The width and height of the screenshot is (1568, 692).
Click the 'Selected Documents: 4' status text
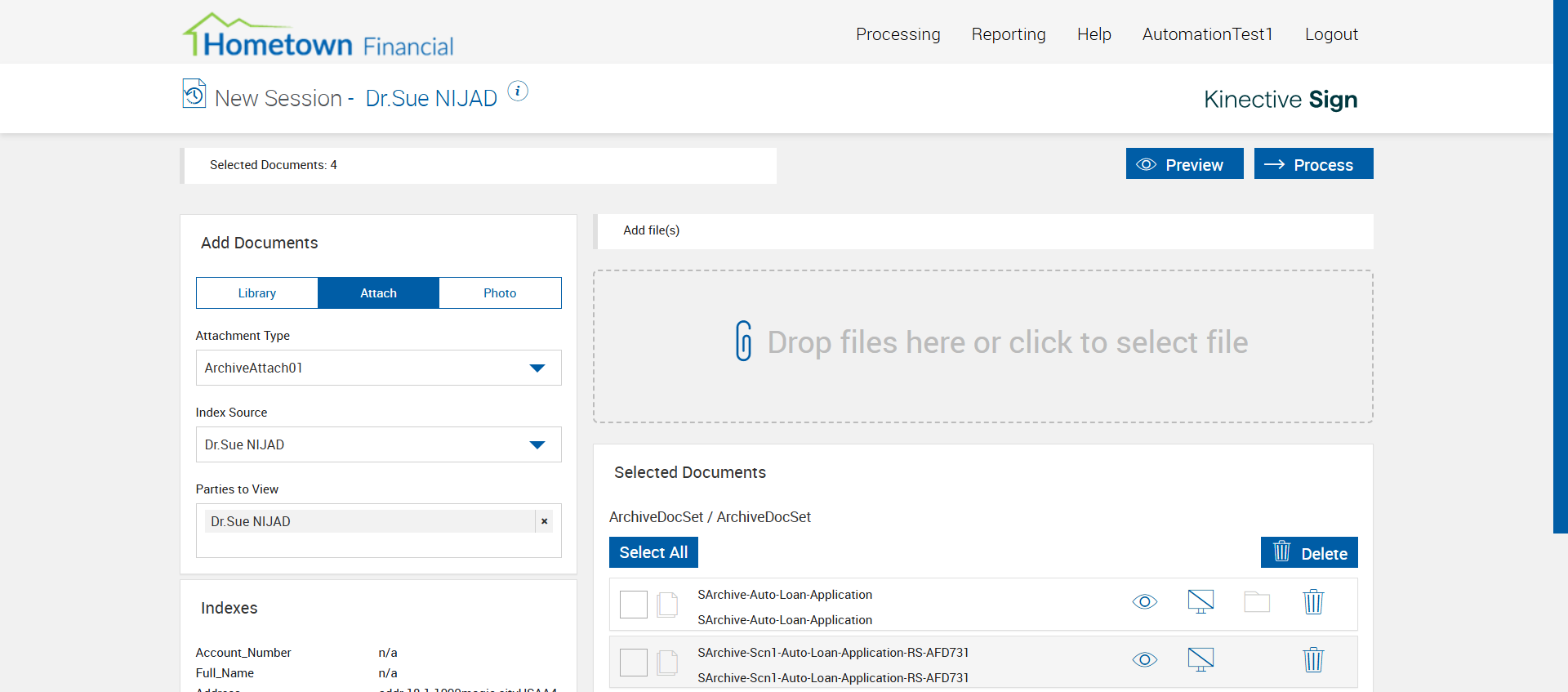[x=274, y=165]
